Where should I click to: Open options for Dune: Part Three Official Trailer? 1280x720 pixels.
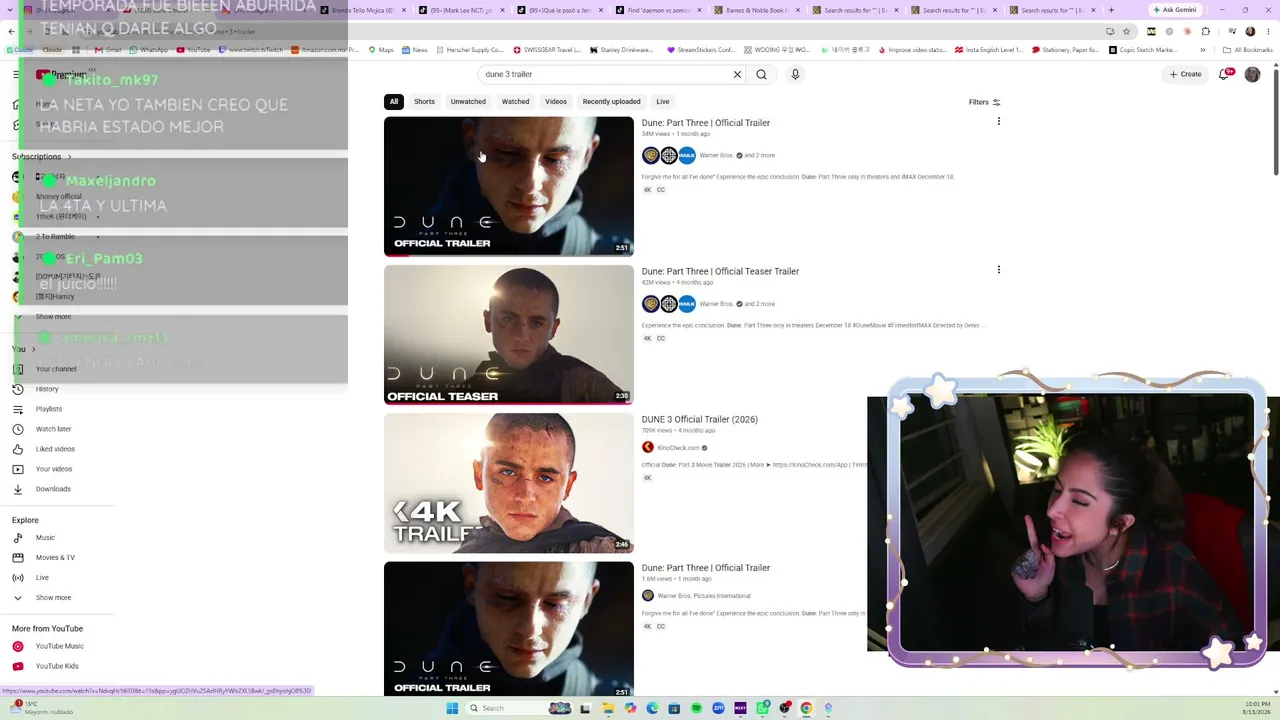pos(998,122)
